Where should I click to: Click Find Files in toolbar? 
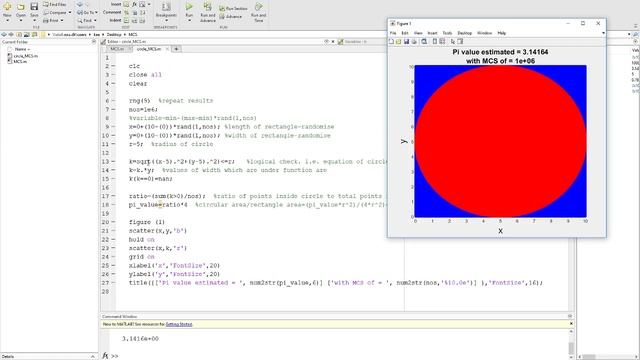55,4
